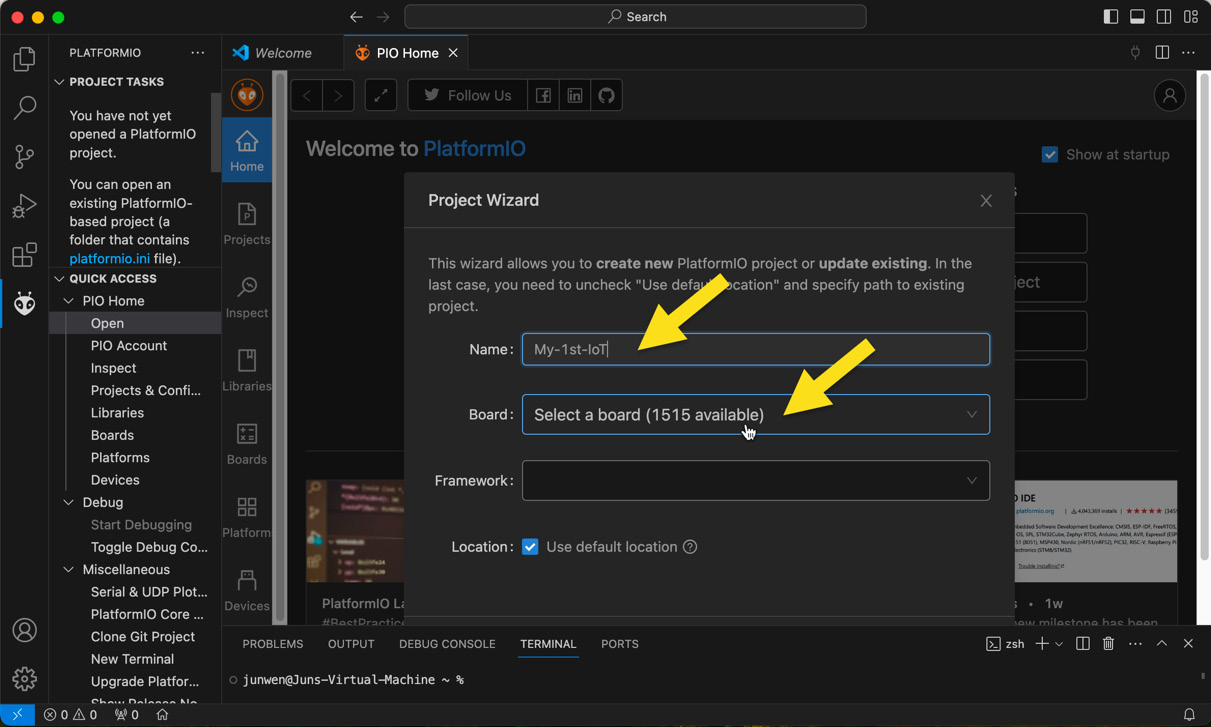The width and height of the screenshot is (1211, 727).
Task: Collapse the PIO Home tree node
Action: click(x=69, y=301)
